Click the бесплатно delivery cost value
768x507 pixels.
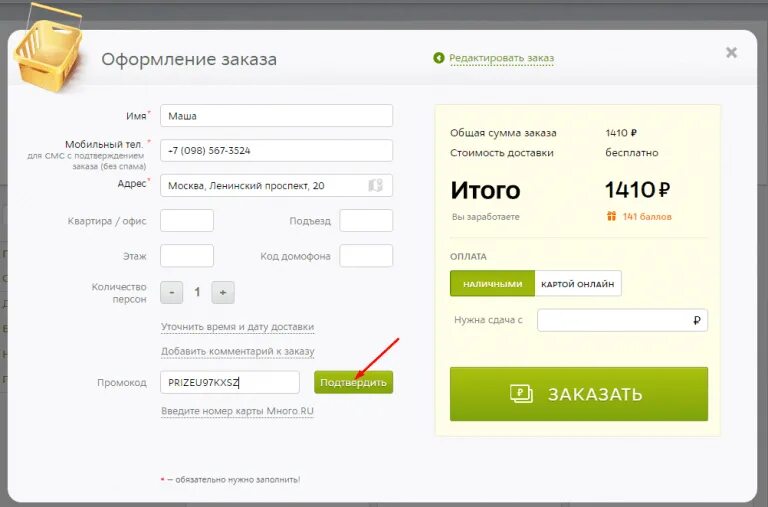pos(631,153)
